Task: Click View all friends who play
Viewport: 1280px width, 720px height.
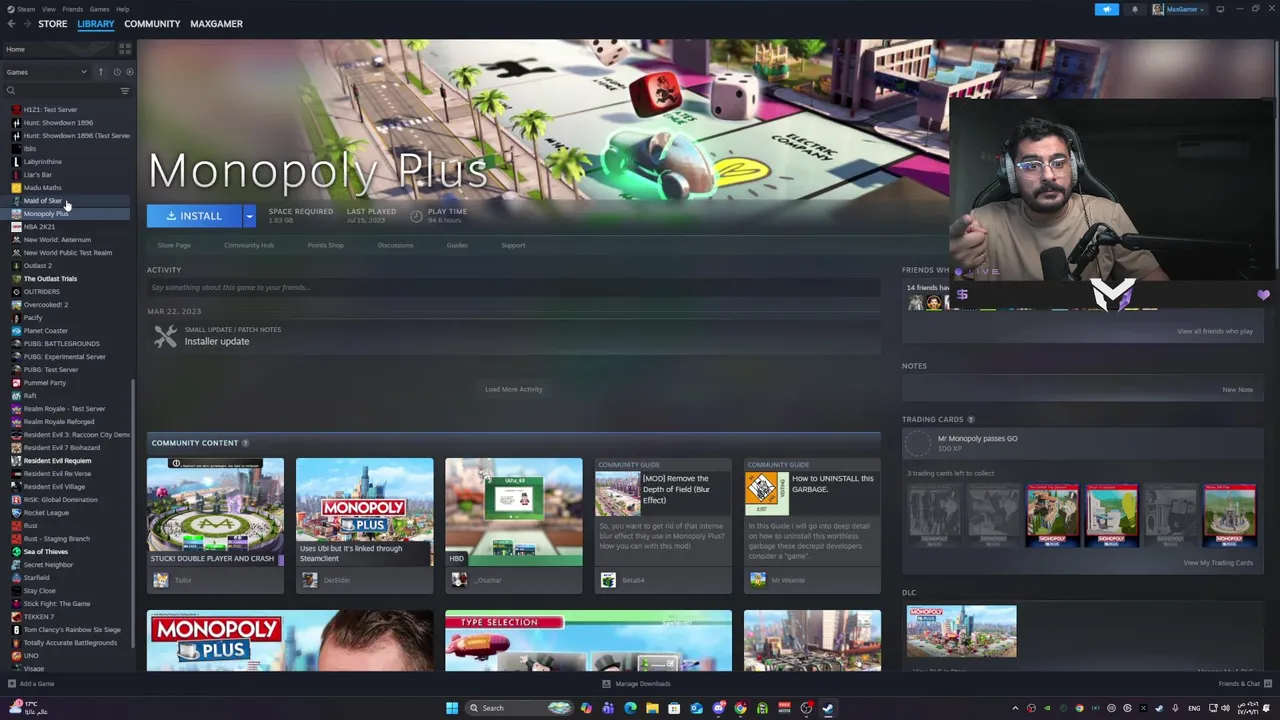Action: [x=1215, y=331]
